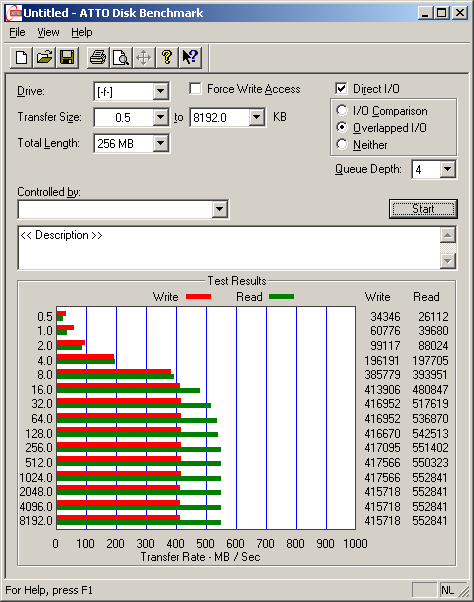Click the ATTO application icon in title bar
Viewport: 474px width, 602px height.
14,13
